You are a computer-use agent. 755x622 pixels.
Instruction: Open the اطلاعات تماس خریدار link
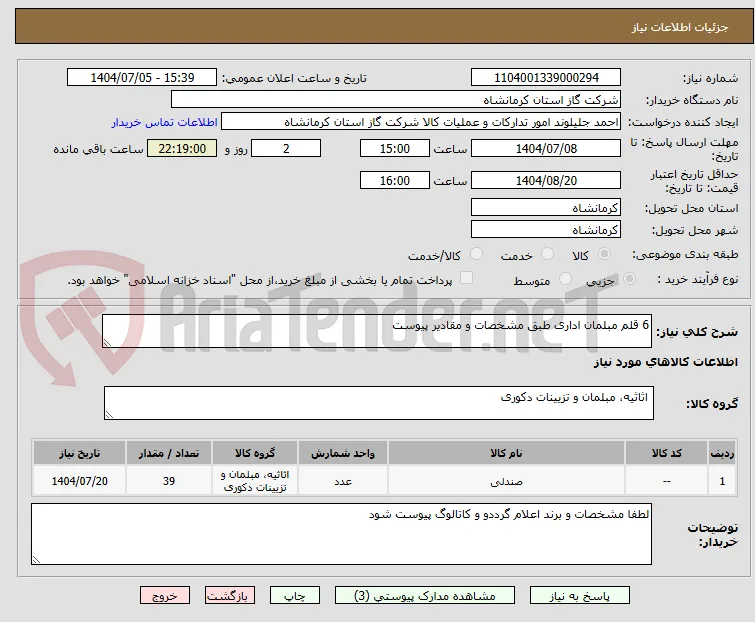165,122
